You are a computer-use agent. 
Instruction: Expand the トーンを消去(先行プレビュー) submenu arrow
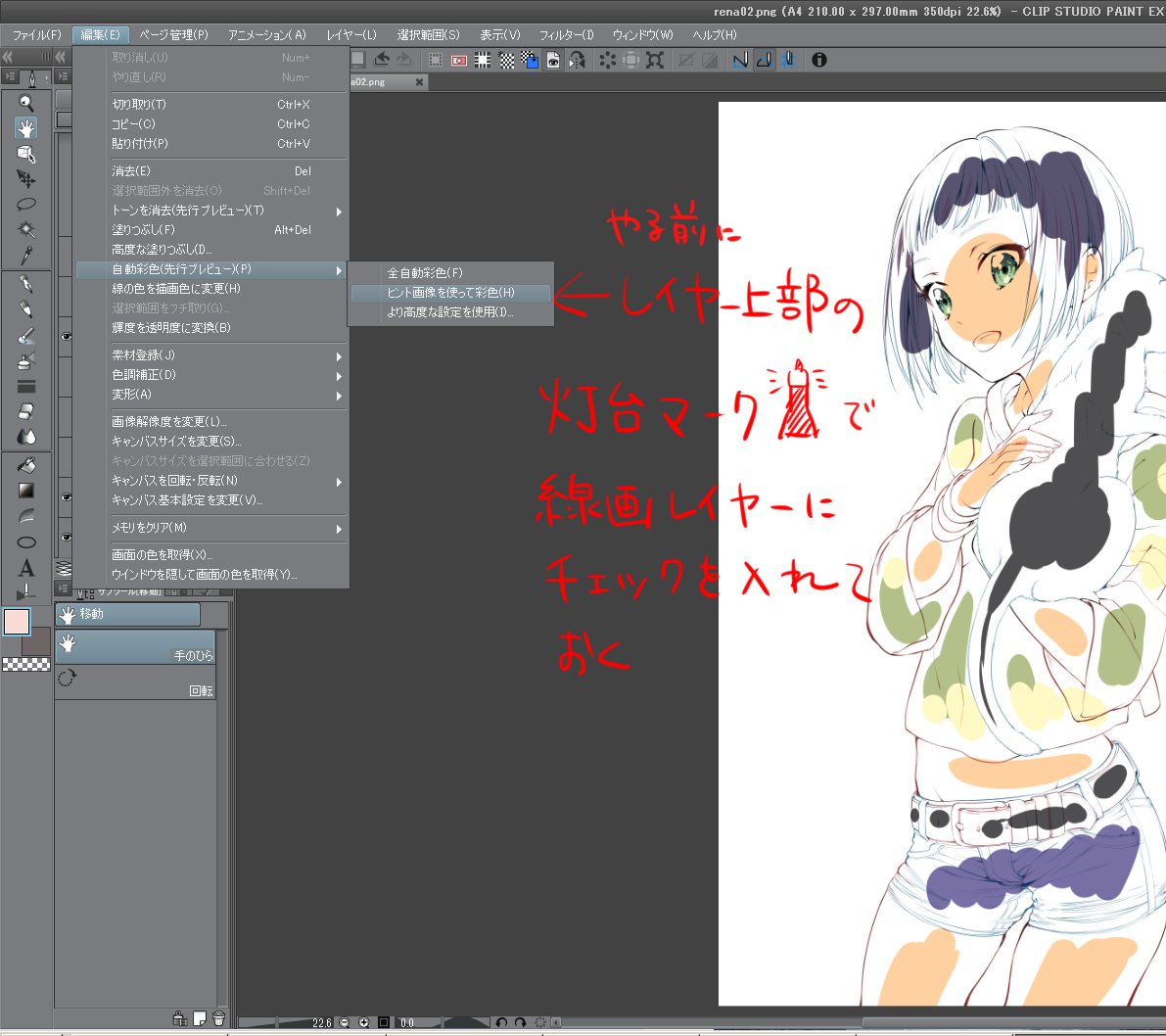coord(339,212)
